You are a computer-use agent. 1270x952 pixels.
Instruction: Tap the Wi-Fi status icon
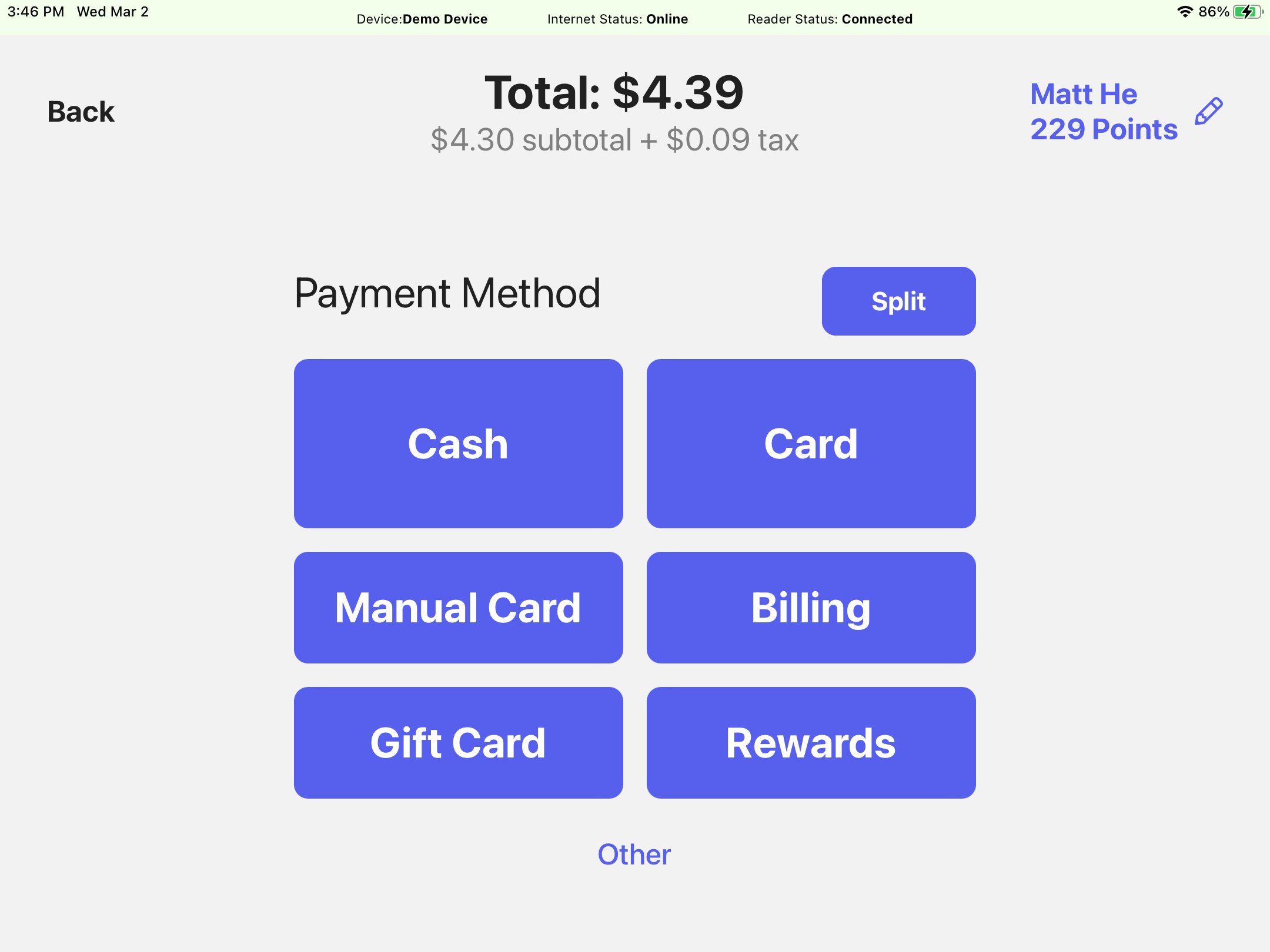pos(1185,12)
